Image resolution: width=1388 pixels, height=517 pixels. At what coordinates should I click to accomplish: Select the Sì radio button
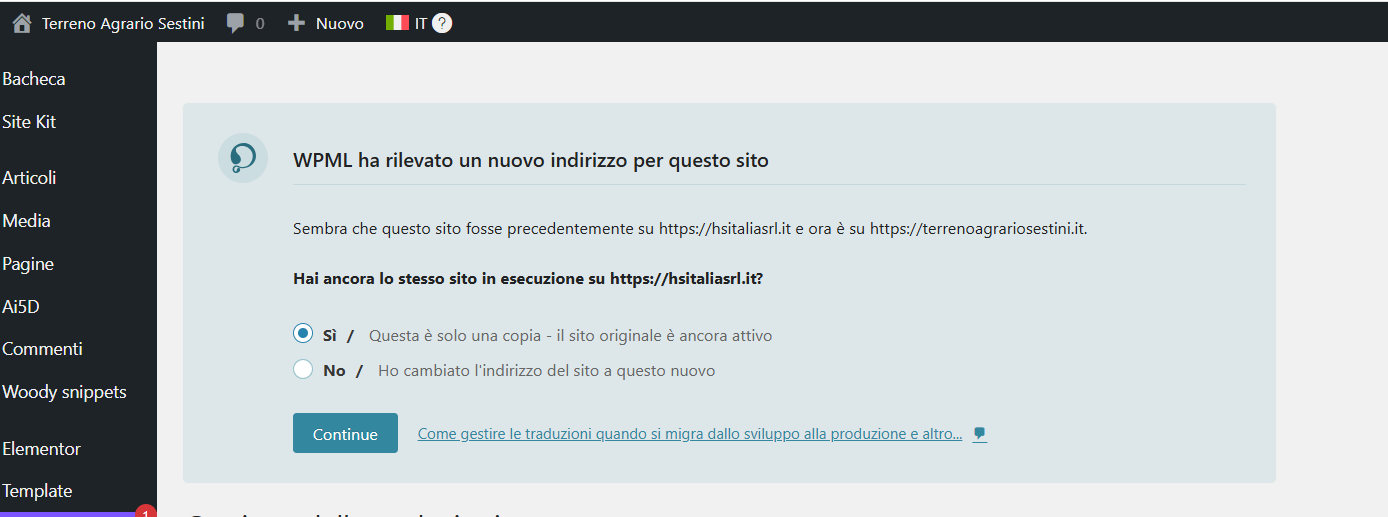pyautogui.click(x=303, y=334)
